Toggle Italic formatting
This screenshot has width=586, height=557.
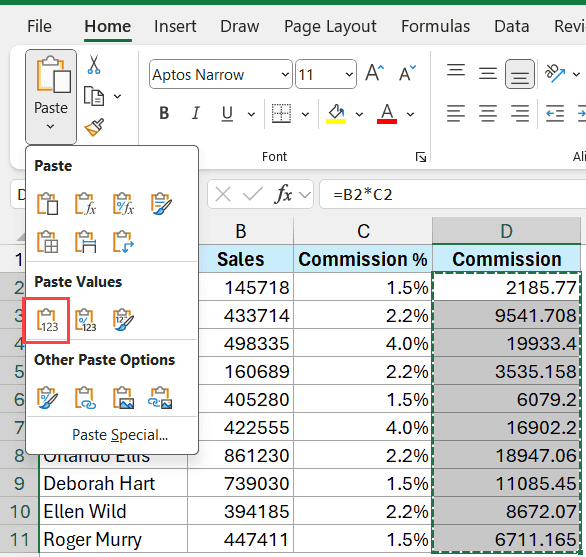pyautogui.click(x=195, y=113)
